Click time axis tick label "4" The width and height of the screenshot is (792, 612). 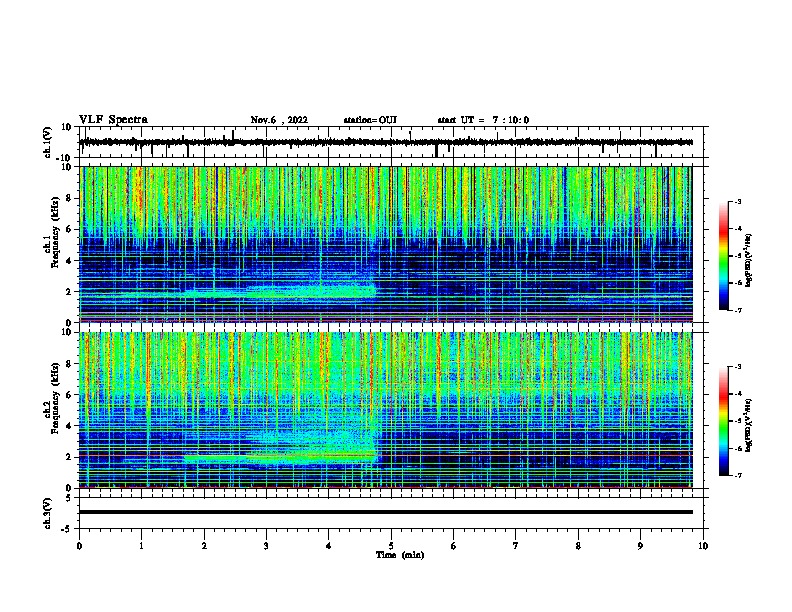(329, 546)
